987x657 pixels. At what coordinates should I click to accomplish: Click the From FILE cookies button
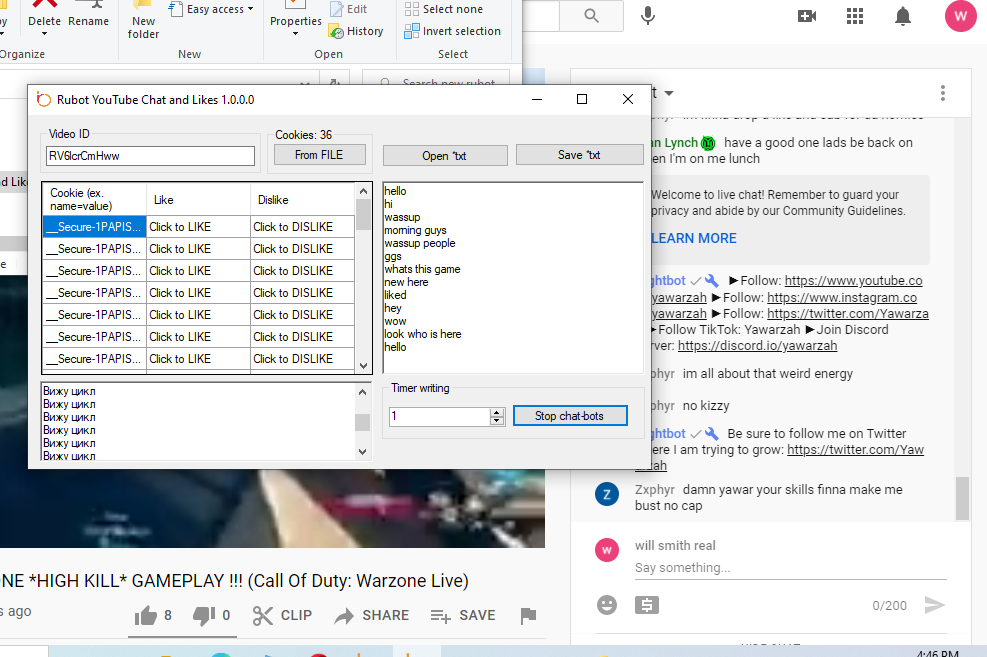click(320, 155)
